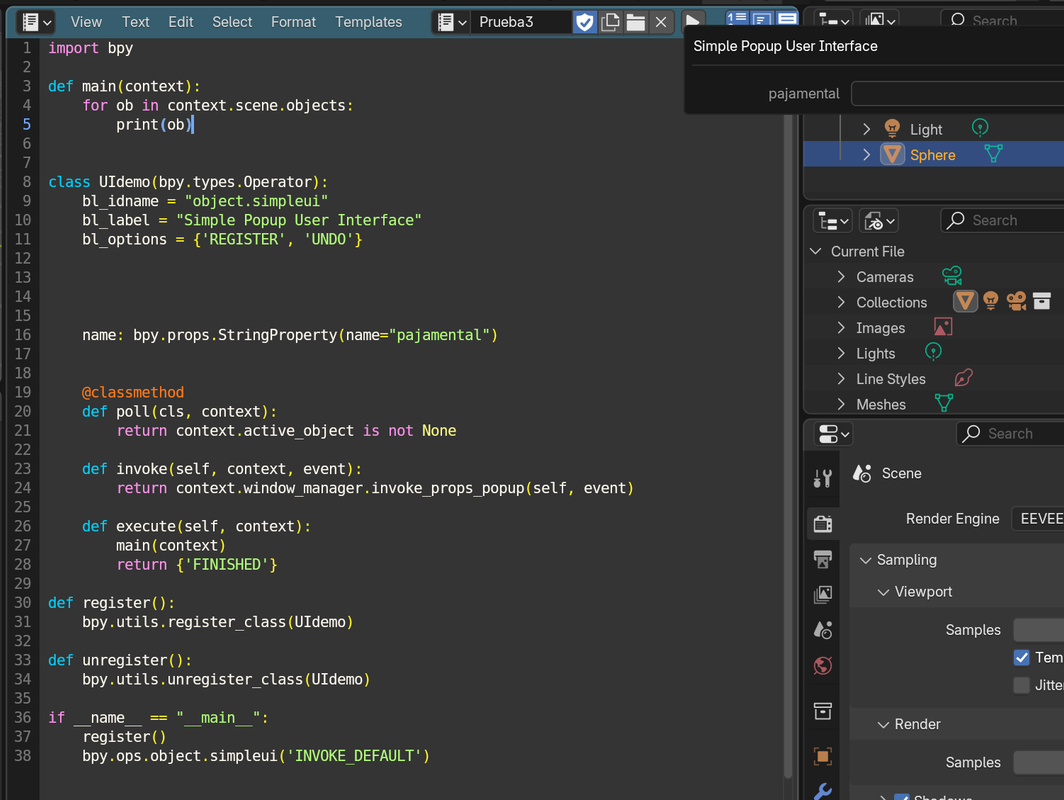This screenshot has width=1064, height=800.
Task: Open the Render properties tab
Action: click(x=822, y=524)
